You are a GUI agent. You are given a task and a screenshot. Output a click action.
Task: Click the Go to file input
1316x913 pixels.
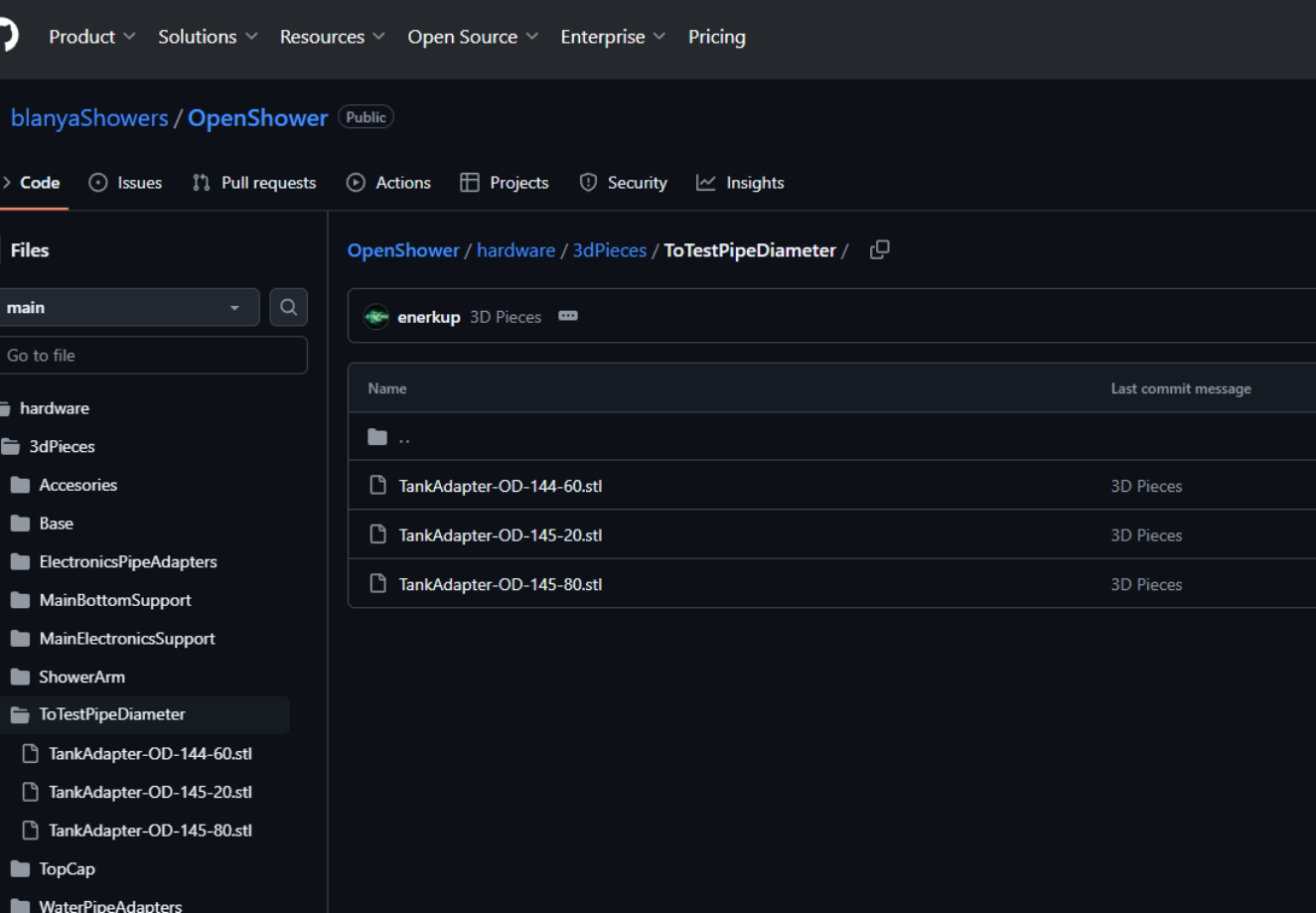point(154,356)
